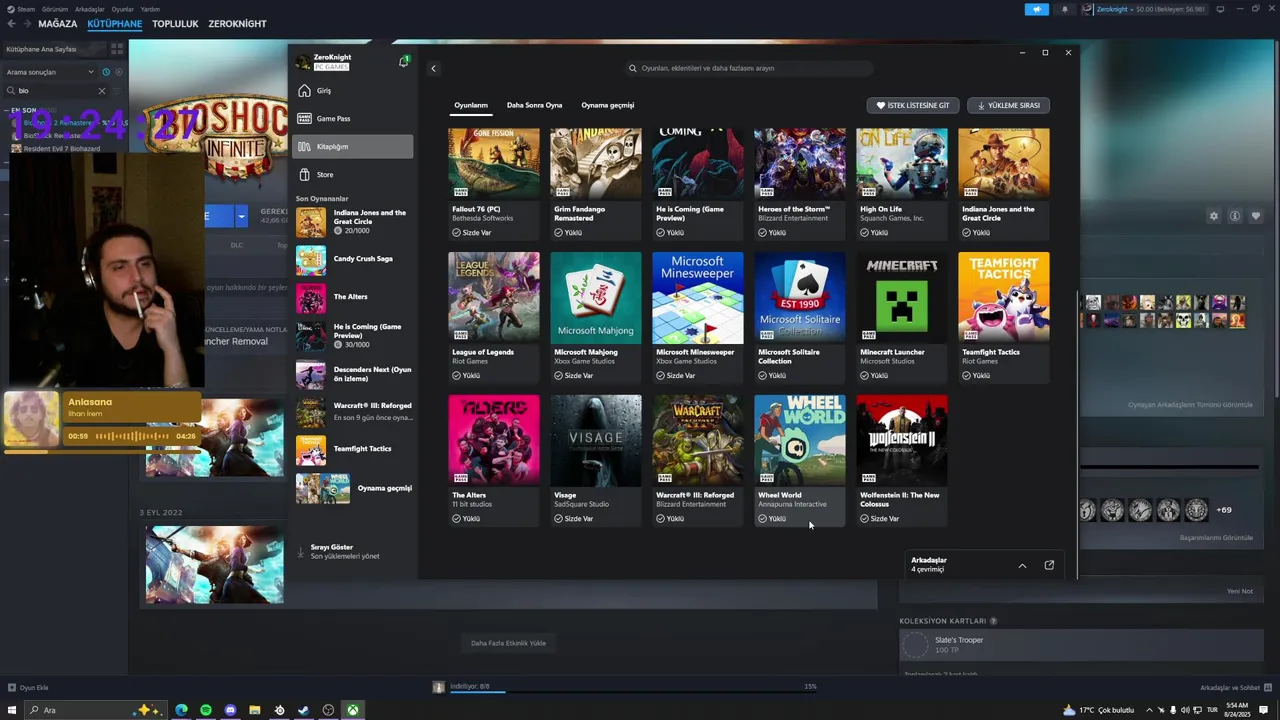The image size is (1280, 720).
Task: Open the Oynama geçmişi tab
Action: (607, 105)
